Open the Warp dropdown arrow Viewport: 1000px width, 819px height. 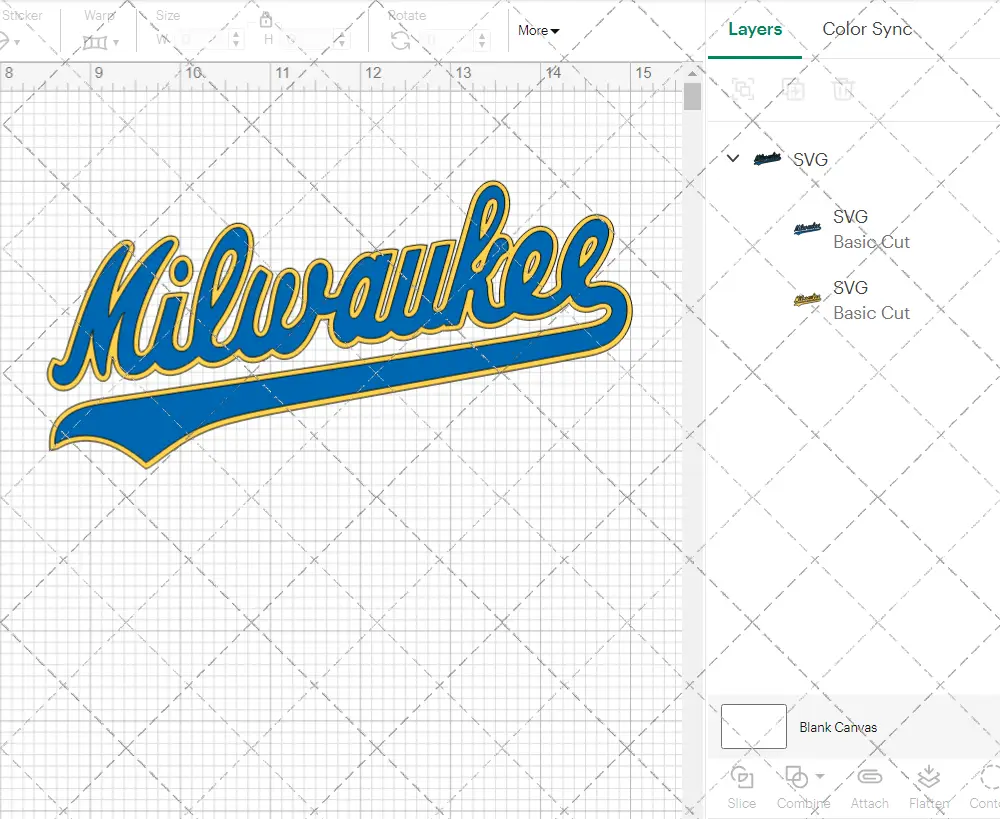tap(116, 43)
